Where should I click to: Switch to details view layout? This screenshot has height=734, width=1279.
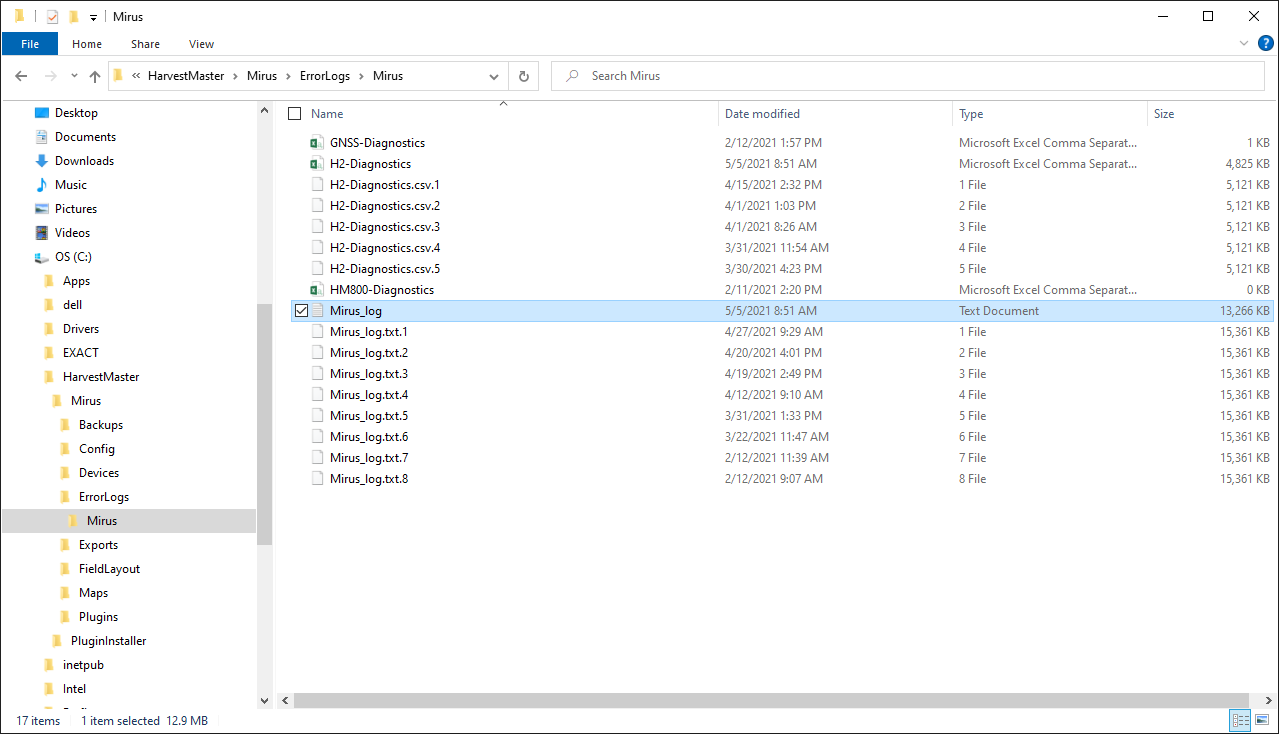pos(1240,720)
